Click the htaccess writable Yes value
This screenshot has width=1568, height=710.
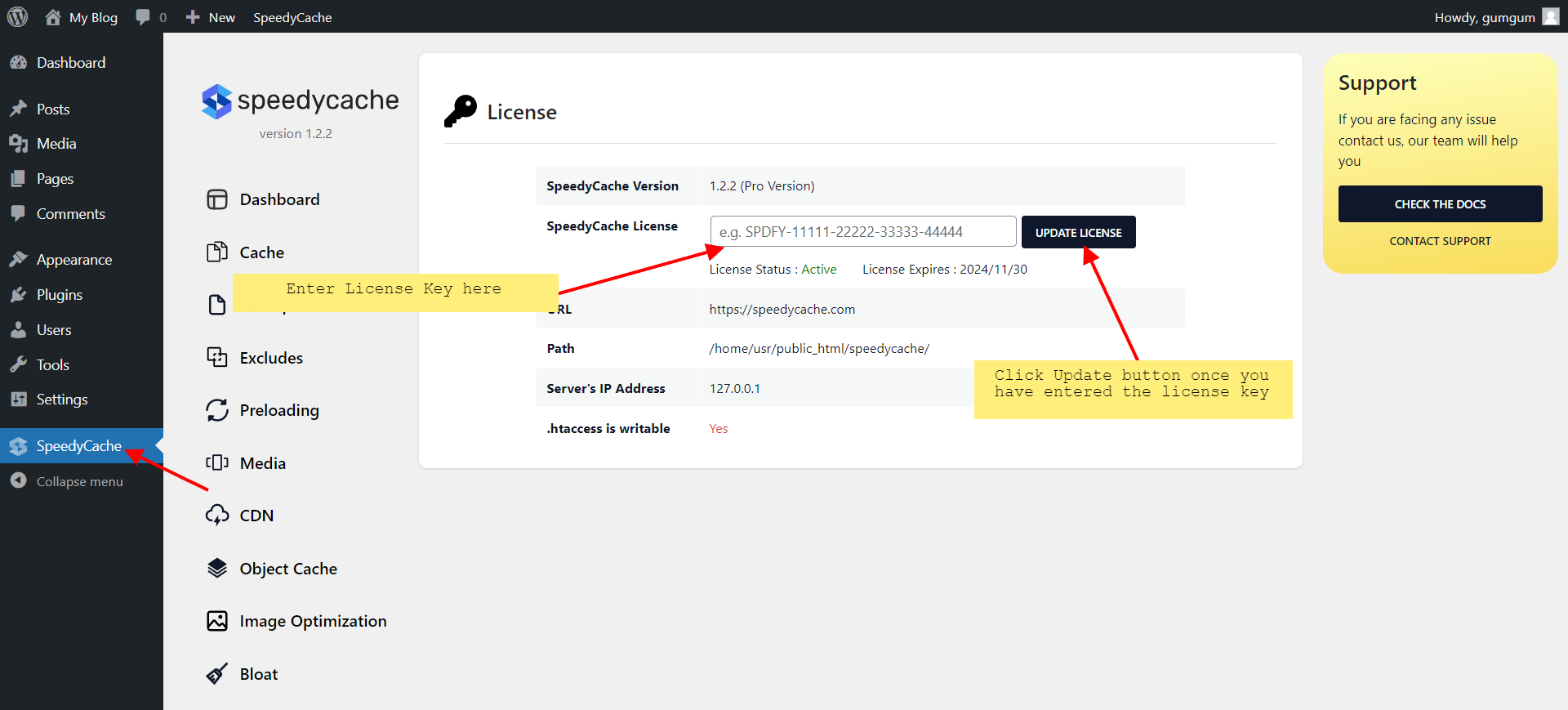[x=719, y=428]
